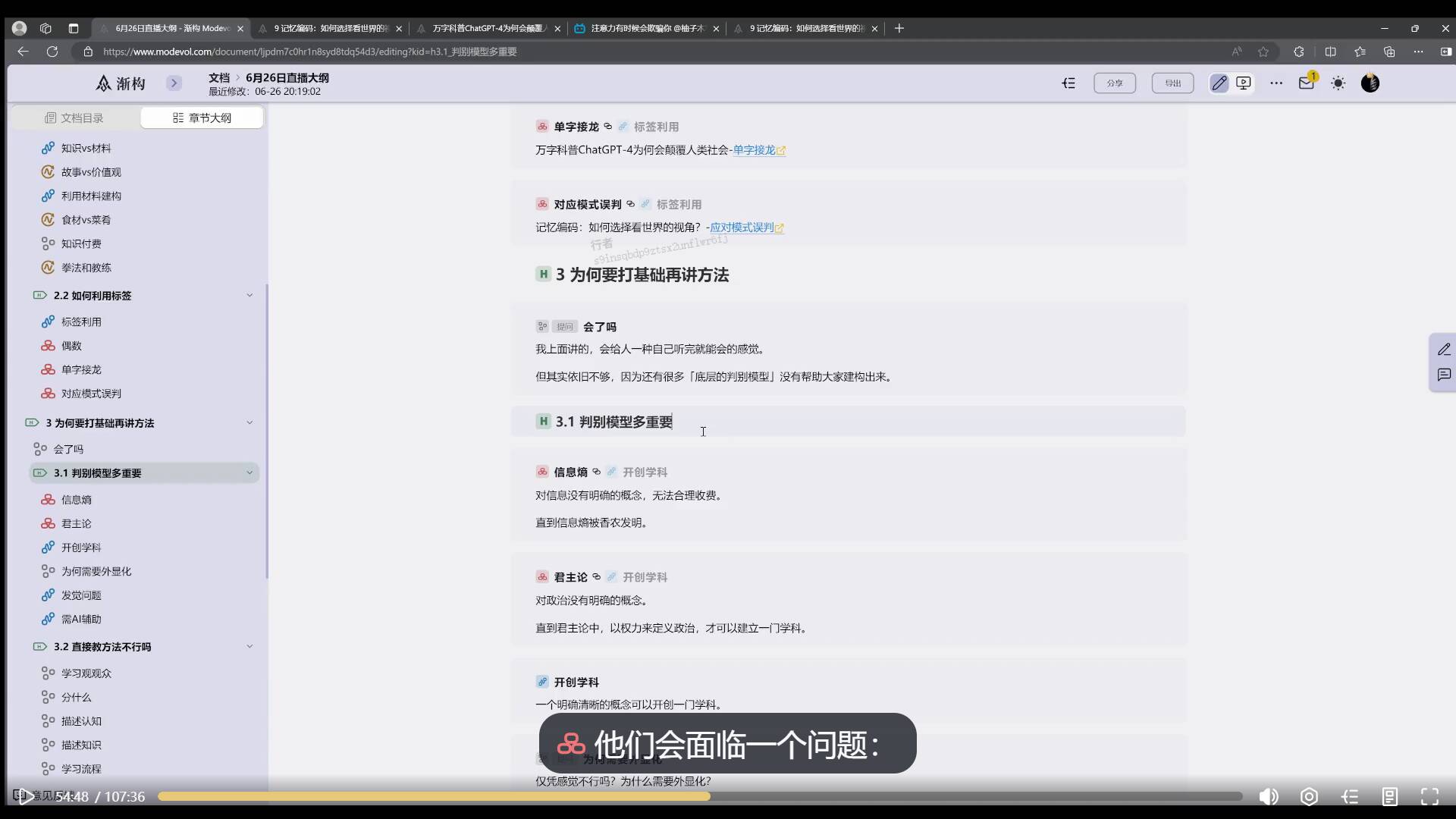Click the node icon beside 会了吗 card title
The width and height of the screenshot is (1456, 819).
[542, 327]
